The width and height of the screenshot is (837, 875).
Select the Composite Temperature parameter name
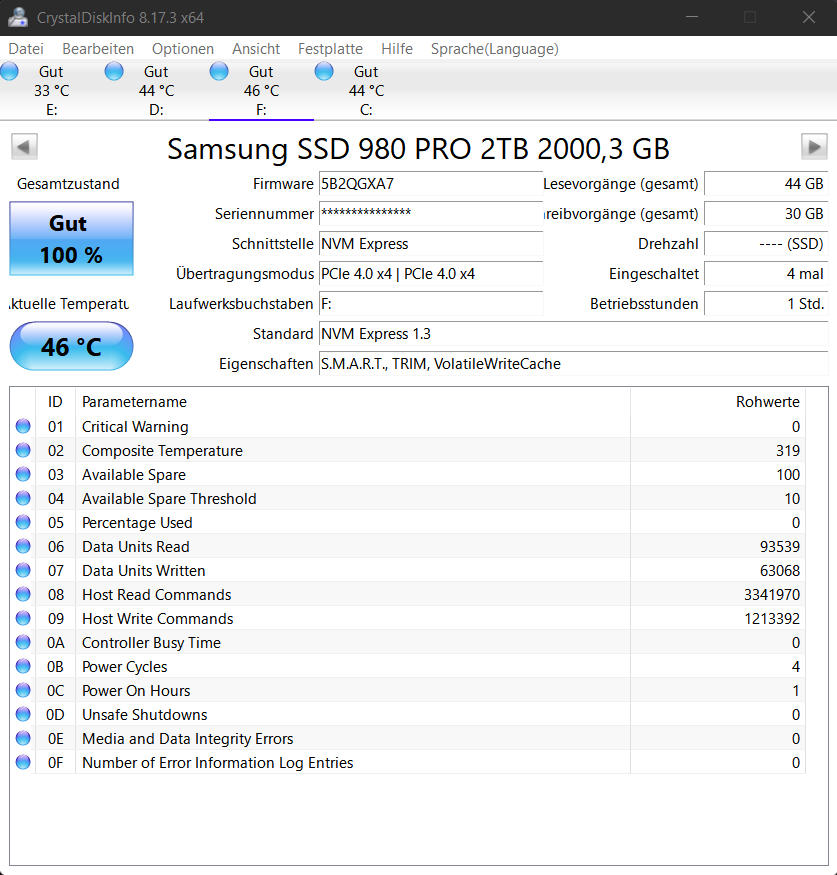coord(162,451)
